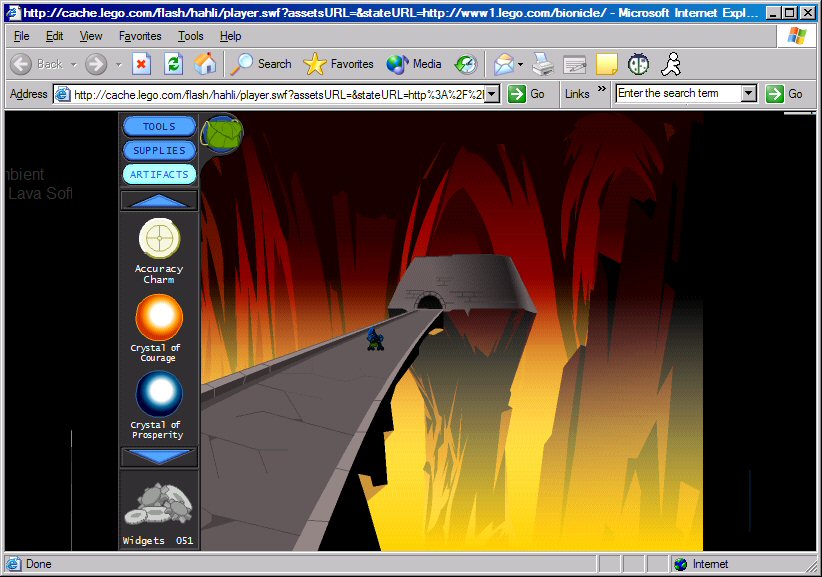This screenshot has height=577, width=822.
Task: Expand the search term dropdown arrow
Action: pos(749,94)
